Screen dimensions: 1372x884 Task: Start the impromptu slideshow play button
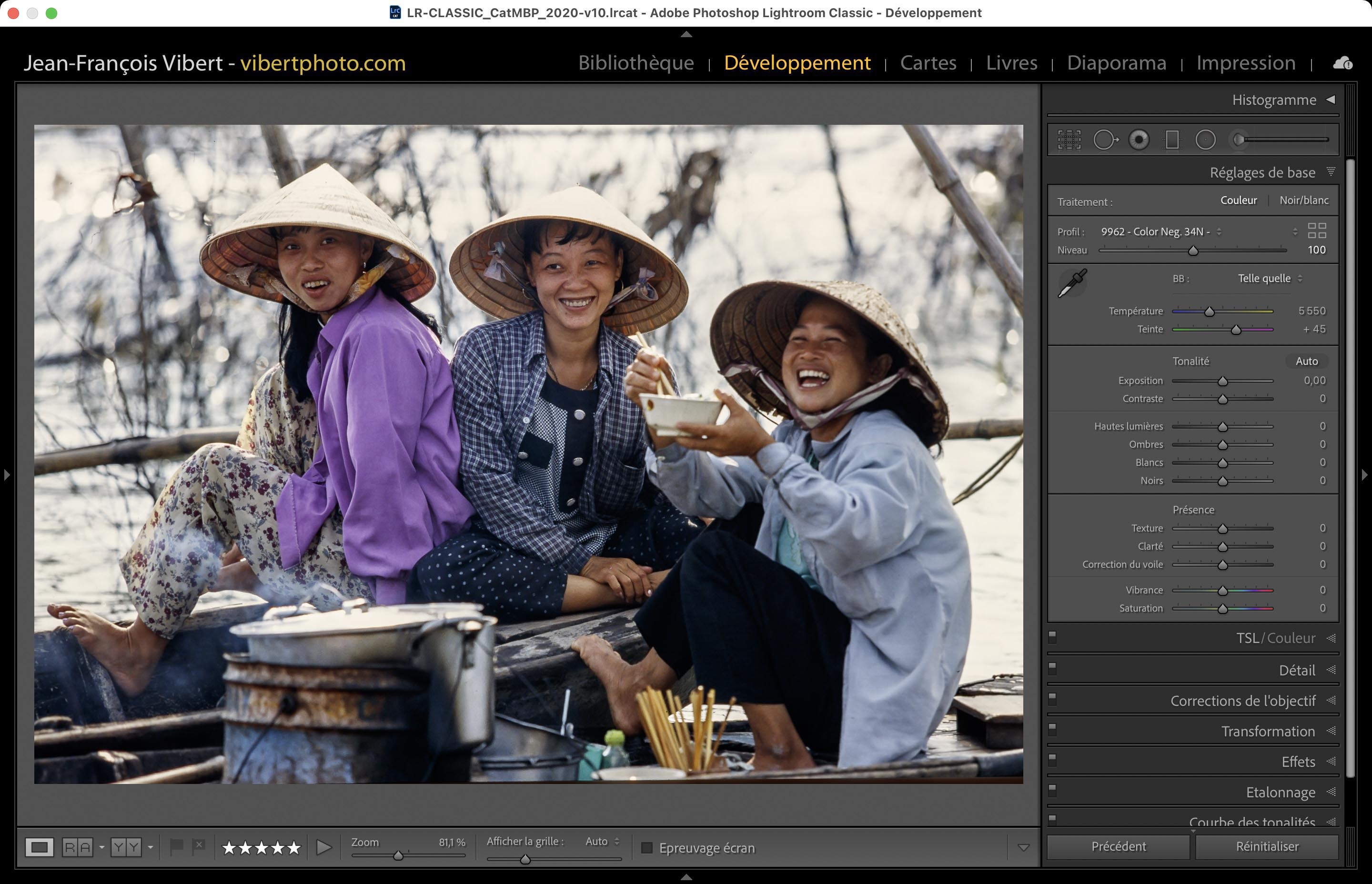click(324, 847)
